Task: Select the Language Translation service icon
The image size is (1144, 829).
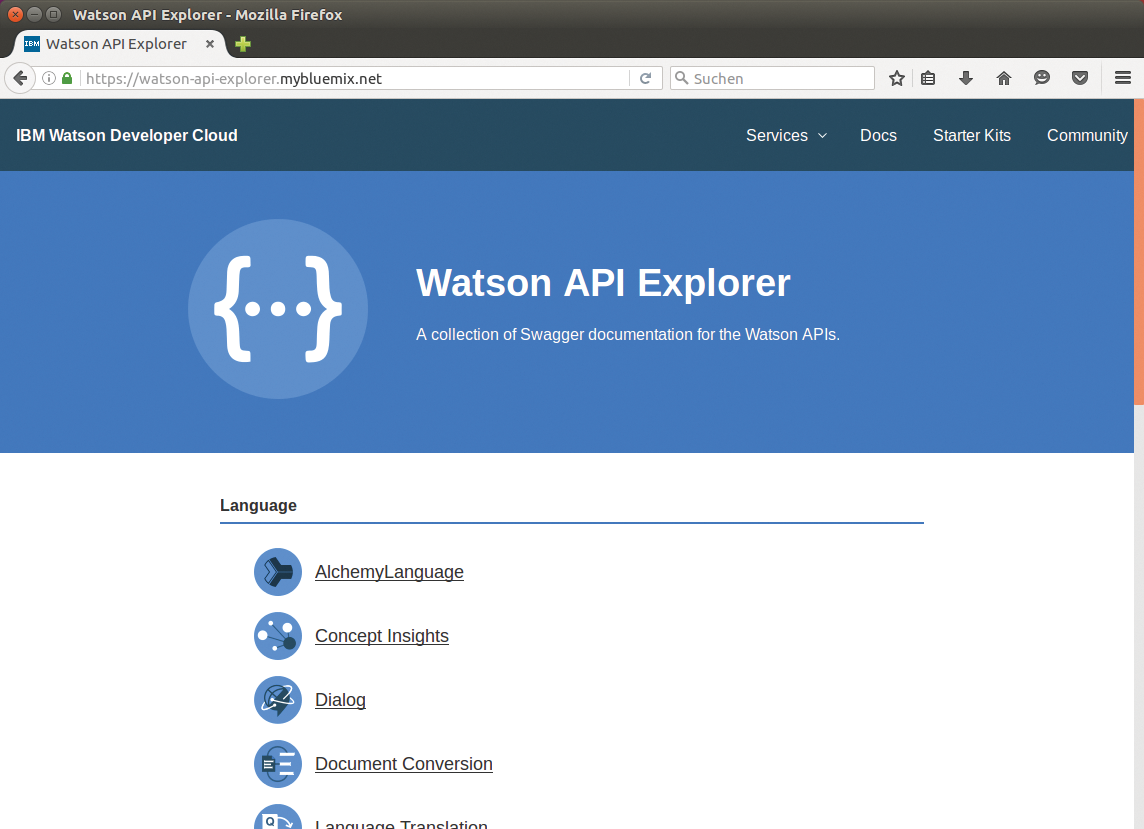Action: coord(277,820)
